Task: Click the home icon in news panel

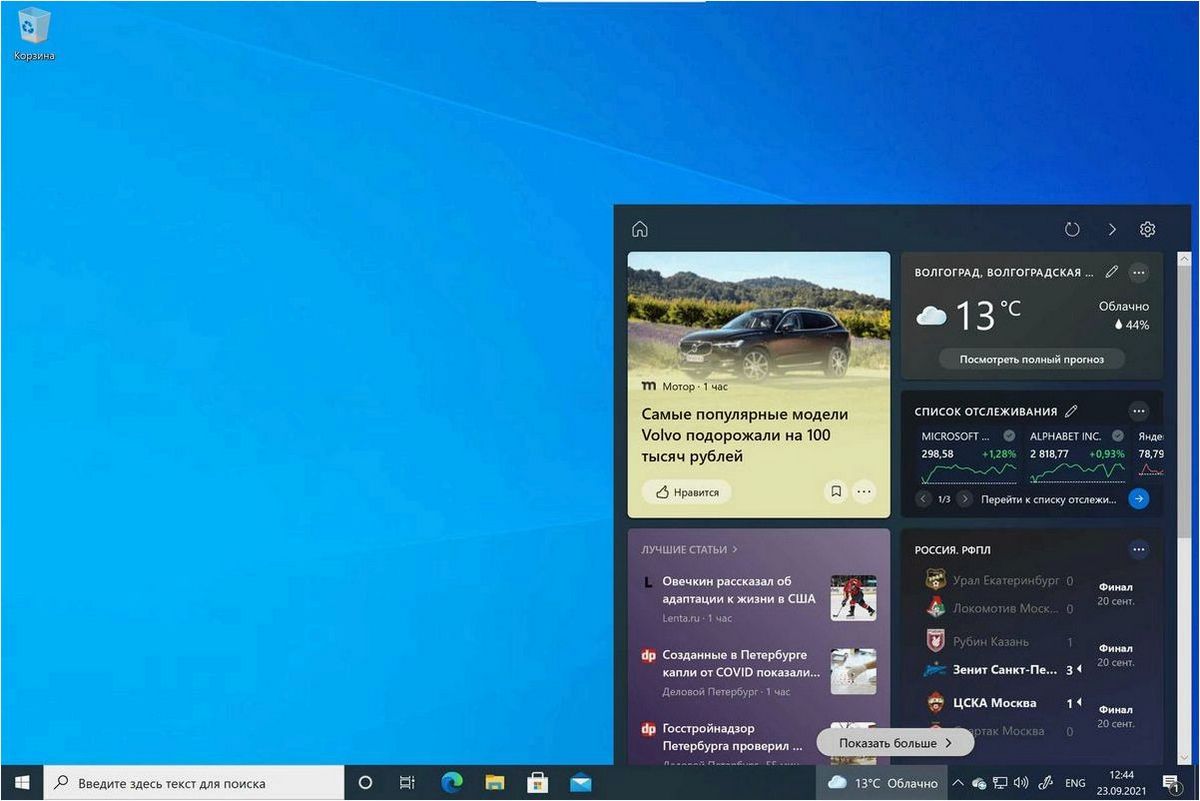Action: (640, 229)
